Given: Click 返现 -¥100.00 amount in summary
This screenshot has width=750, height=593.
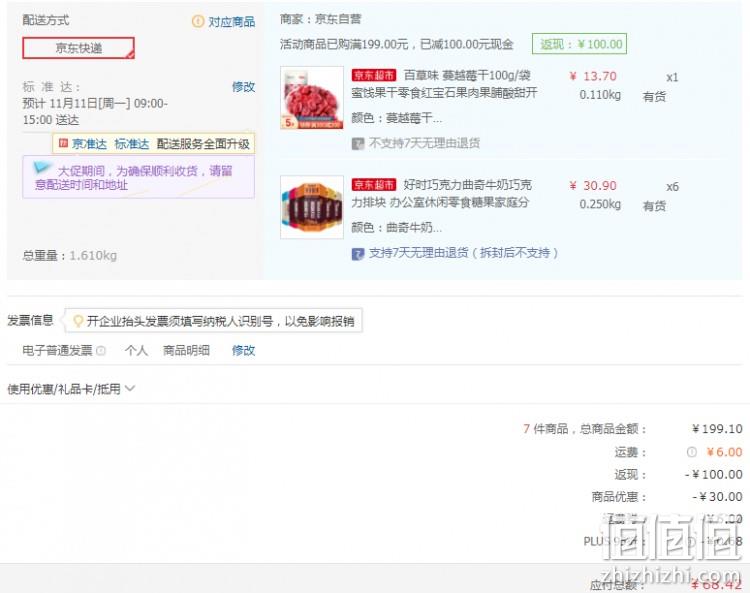Looking at the screenshot, I should click(713, 474).
